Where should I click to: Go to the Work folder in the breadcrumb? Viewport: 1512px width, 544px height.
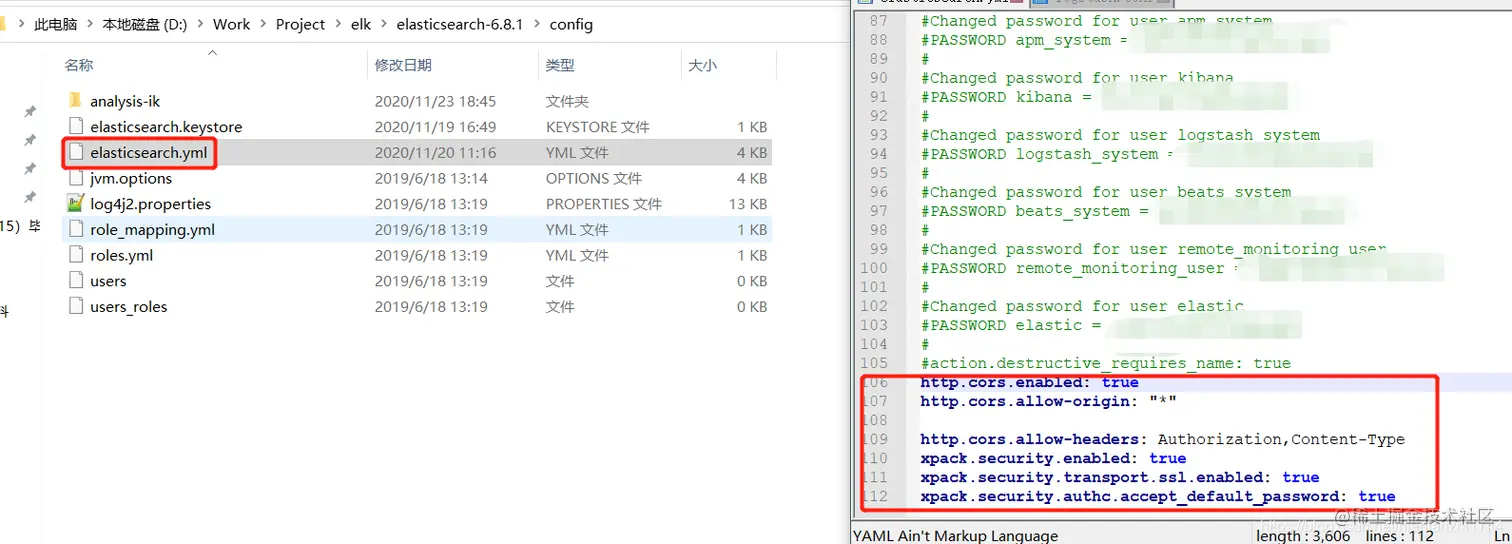point(231,24)
